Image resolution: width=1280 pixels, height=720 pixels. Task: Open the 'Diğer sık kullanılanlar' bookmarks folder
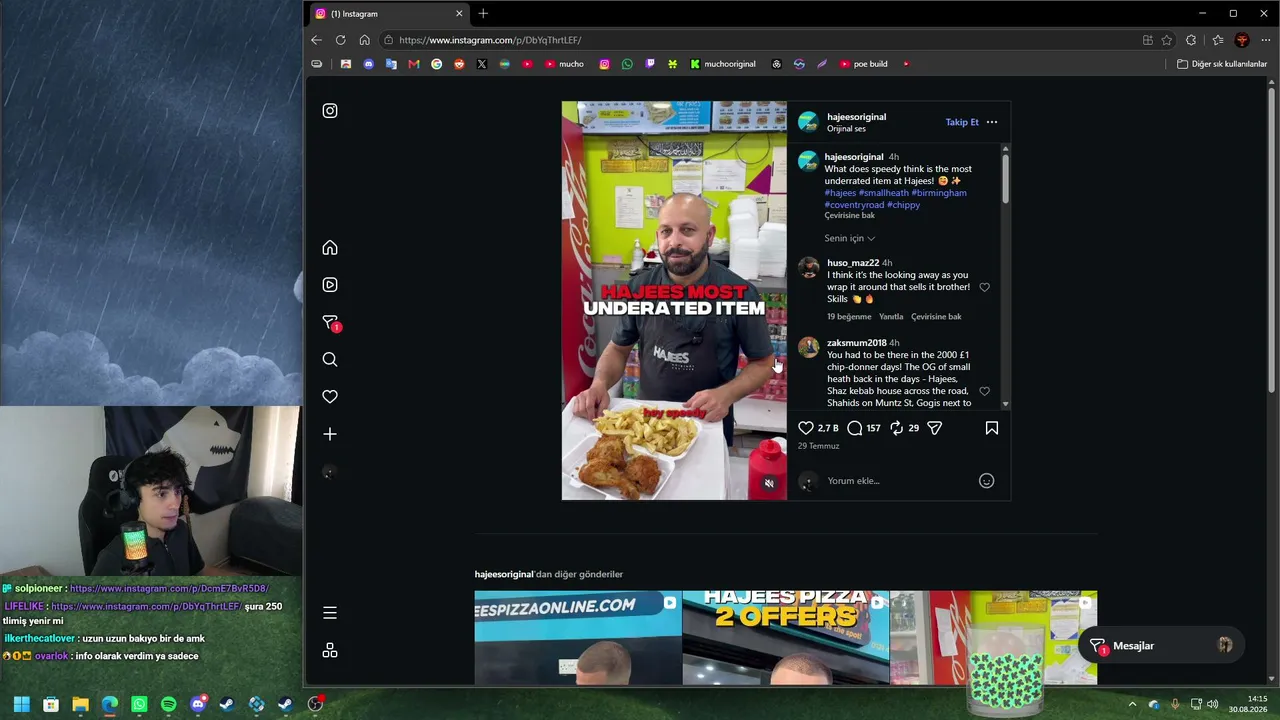pyautogui.click(x=1222, y=64)
